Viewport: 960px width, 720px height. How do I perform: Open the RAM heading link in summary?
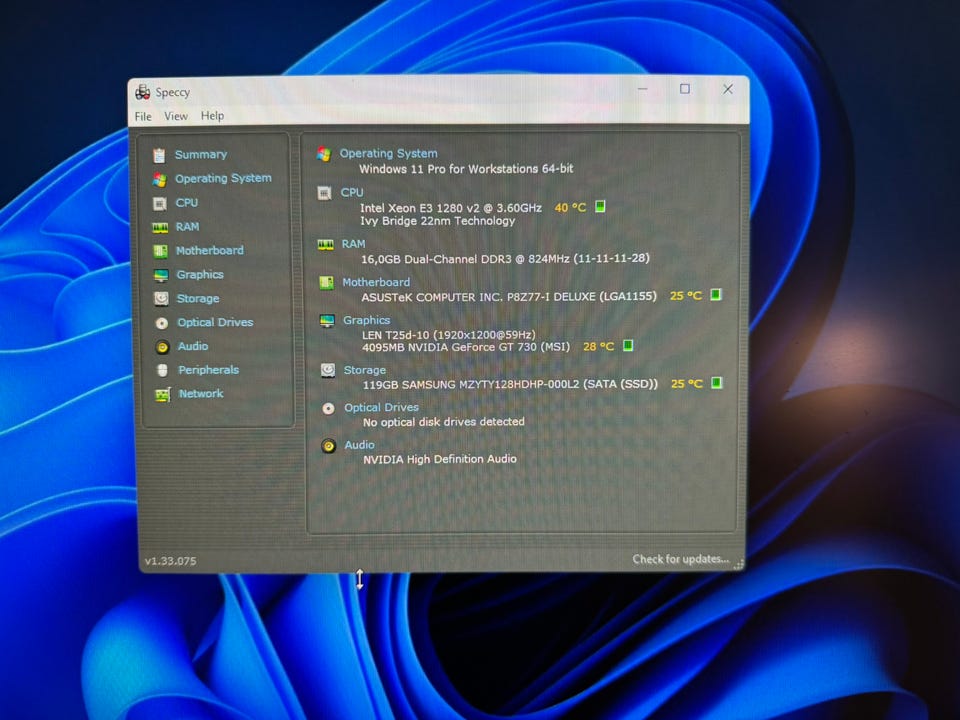coord(353,244)
